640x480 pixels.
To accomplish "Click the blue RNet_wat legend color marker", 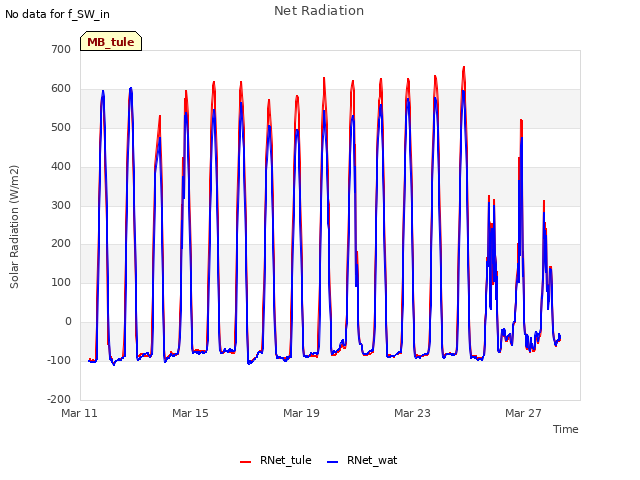I will [x=333, y=462].
